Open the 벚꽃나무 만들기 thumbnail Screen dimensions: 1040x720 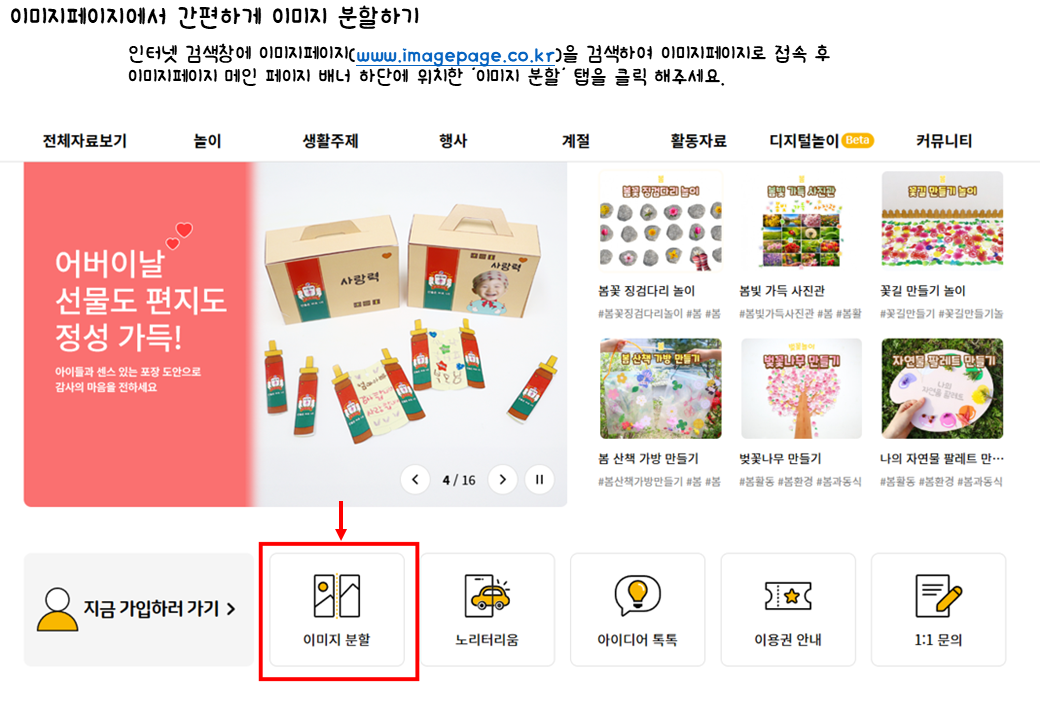coord(801,389)
